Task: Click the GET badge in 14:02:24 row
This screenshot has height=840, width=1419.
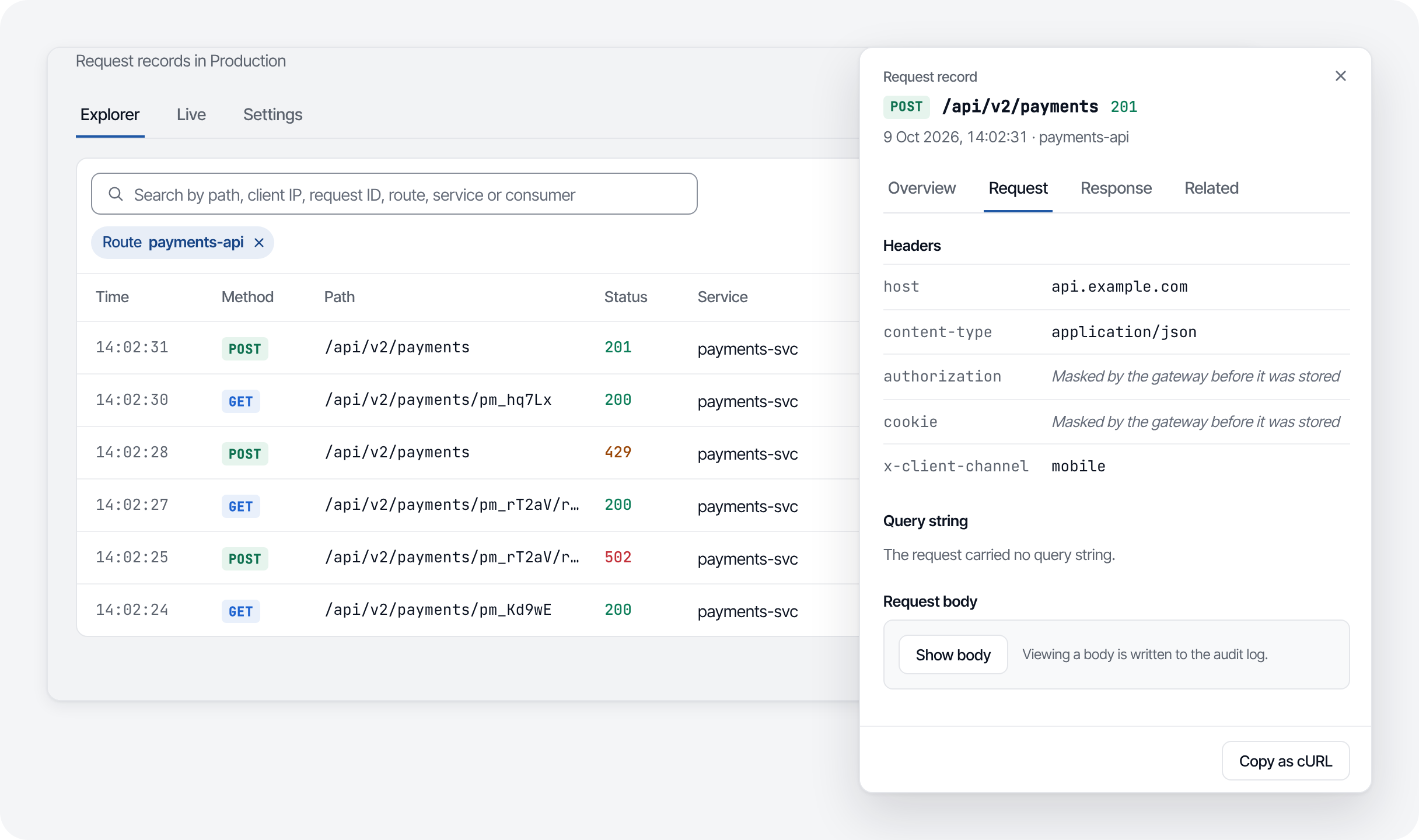Action: (240, 611)
